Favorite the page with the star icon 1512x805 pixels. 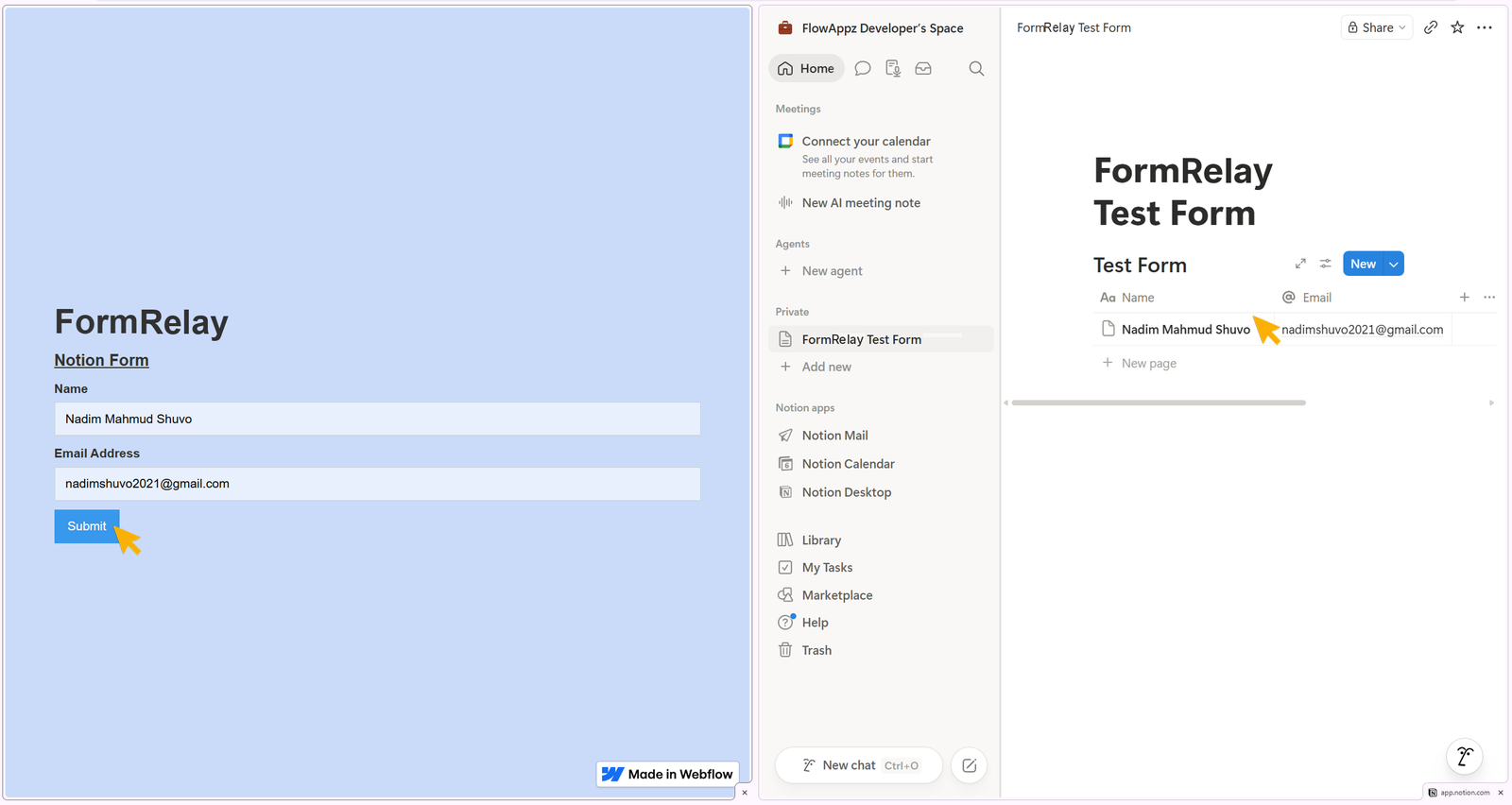(x=1458, y=27)
